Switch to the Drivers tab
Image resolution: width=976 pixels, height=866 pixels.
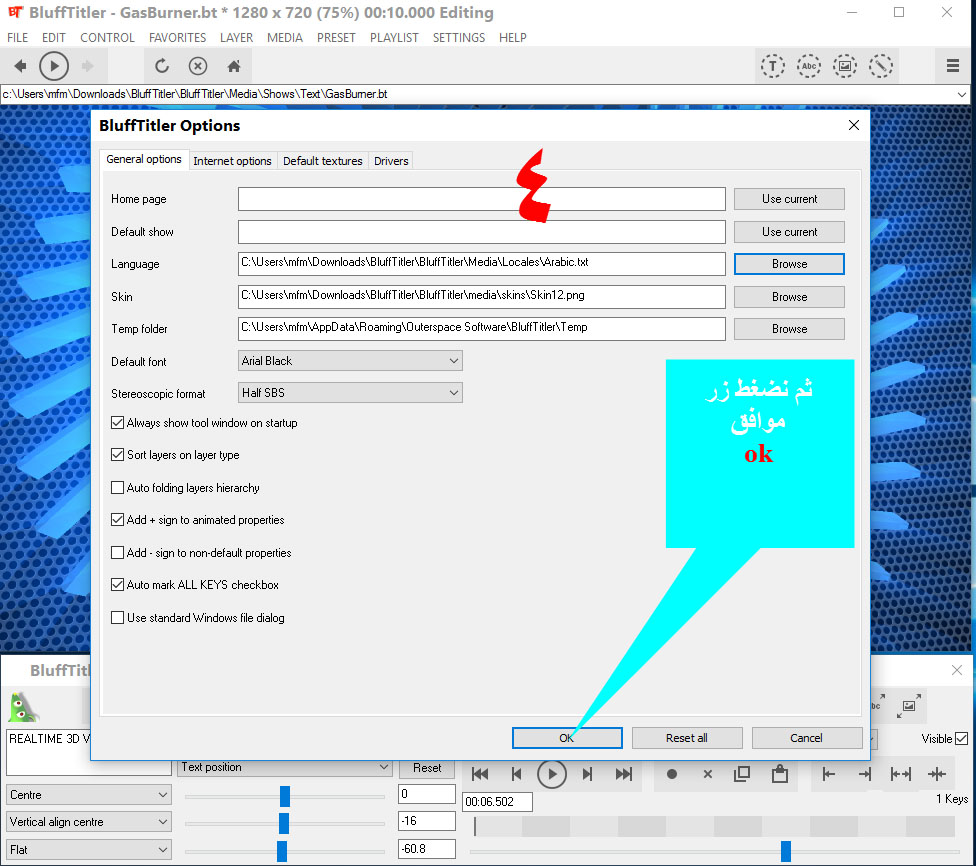[x=391, y=161]
